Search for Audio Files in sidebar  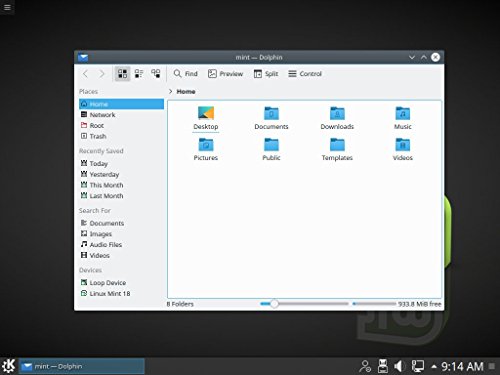121,244
